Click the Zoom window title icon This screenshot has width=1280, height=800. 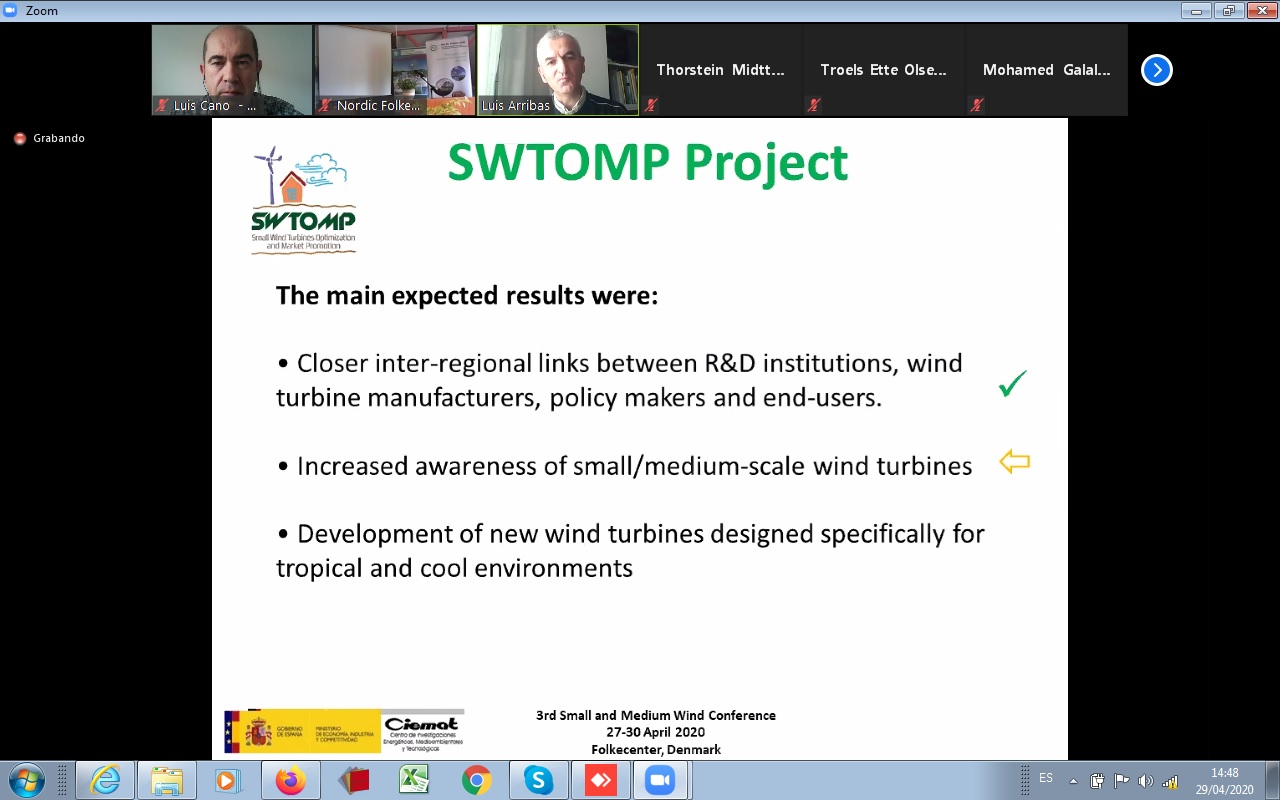point(10,10)
